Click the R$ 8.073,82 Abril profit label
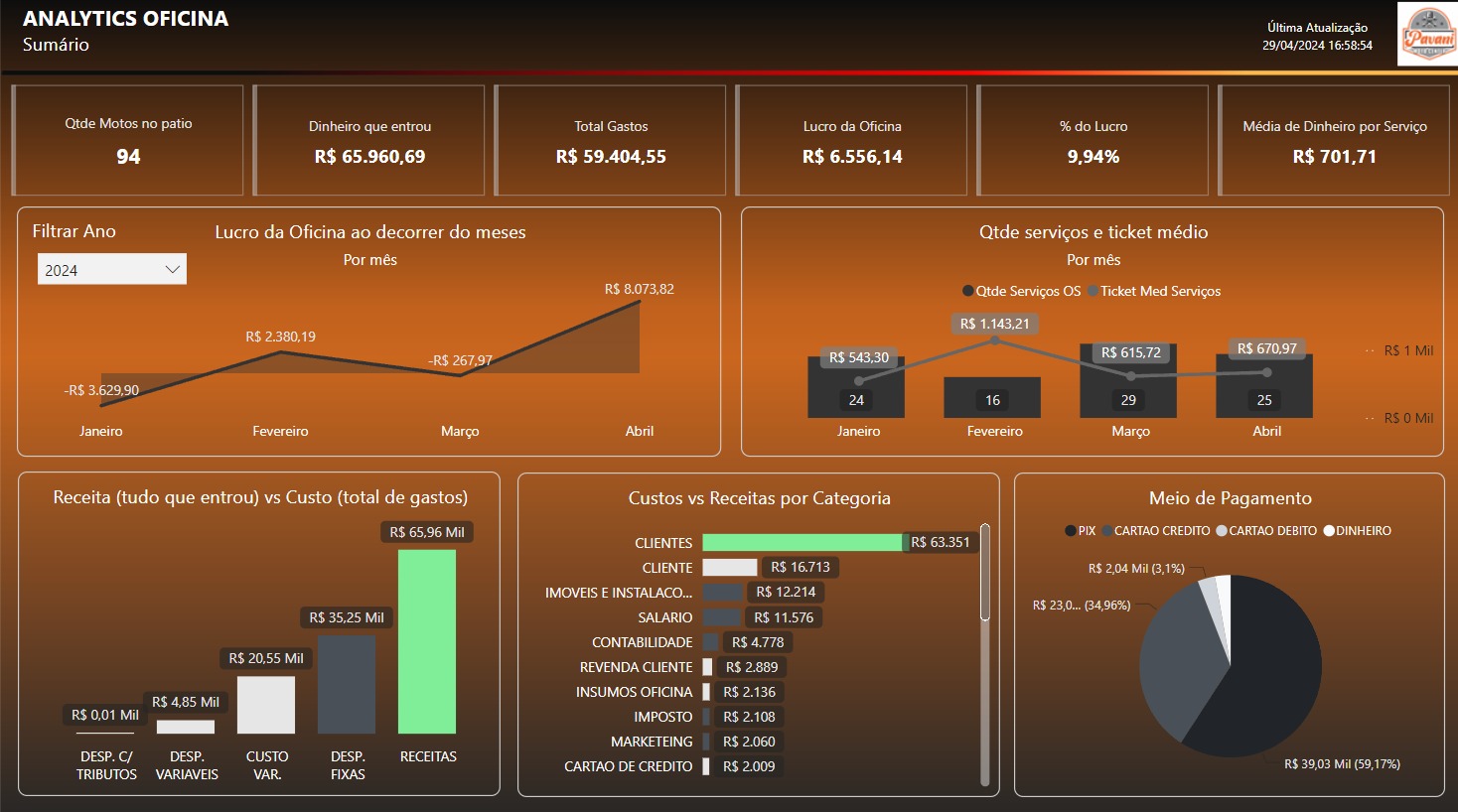Viewport: 1458px width, 812px height. (640, 289)
